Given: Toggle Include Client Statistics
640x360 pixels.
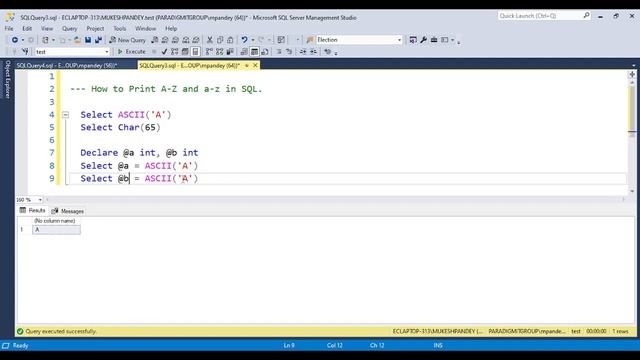Looking at the screenshot, I should pyautogui.click(x=230, y=52).
